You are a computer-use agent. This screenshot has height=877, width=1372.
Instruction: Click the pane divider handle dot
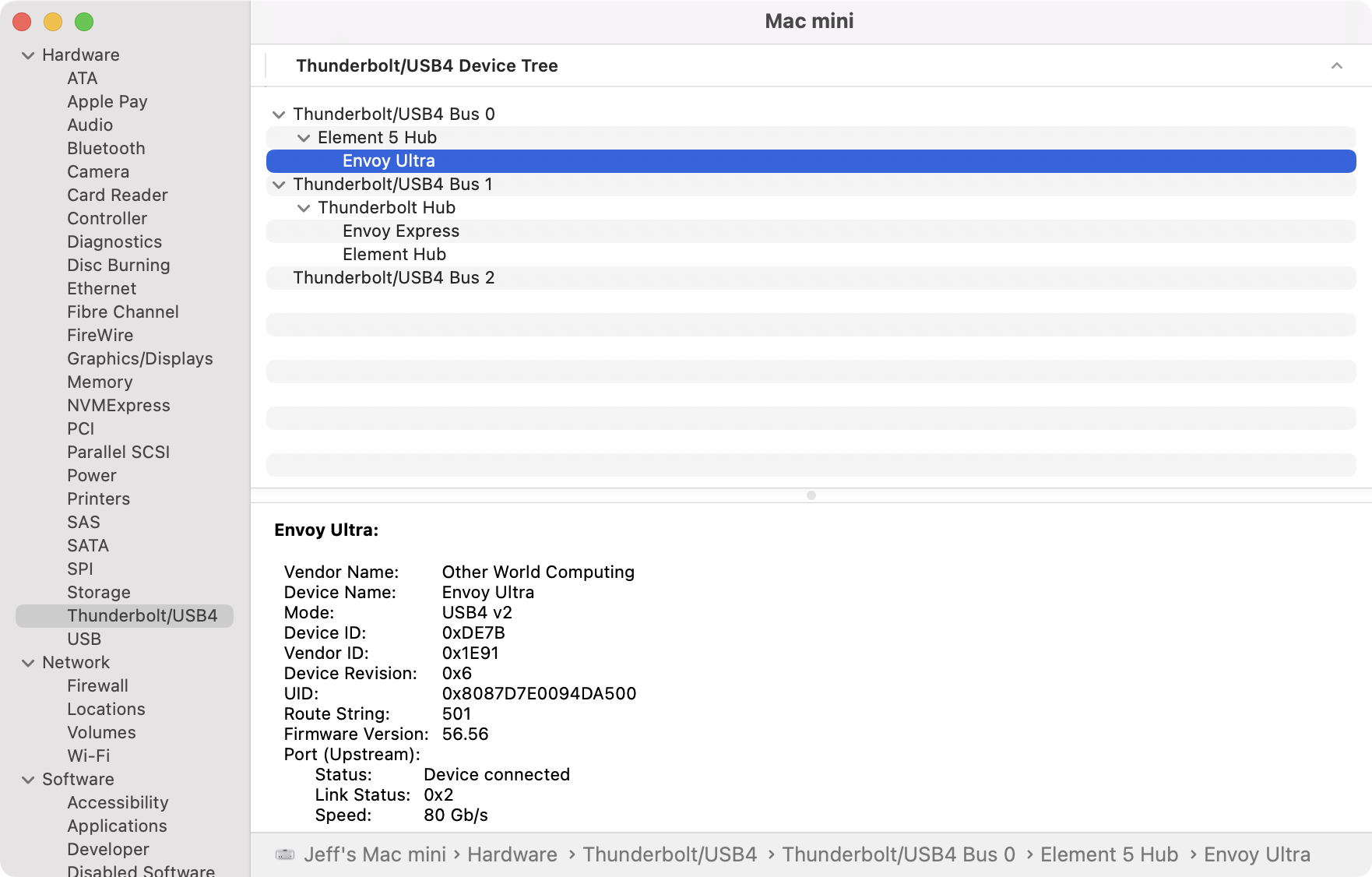[811, 495]
